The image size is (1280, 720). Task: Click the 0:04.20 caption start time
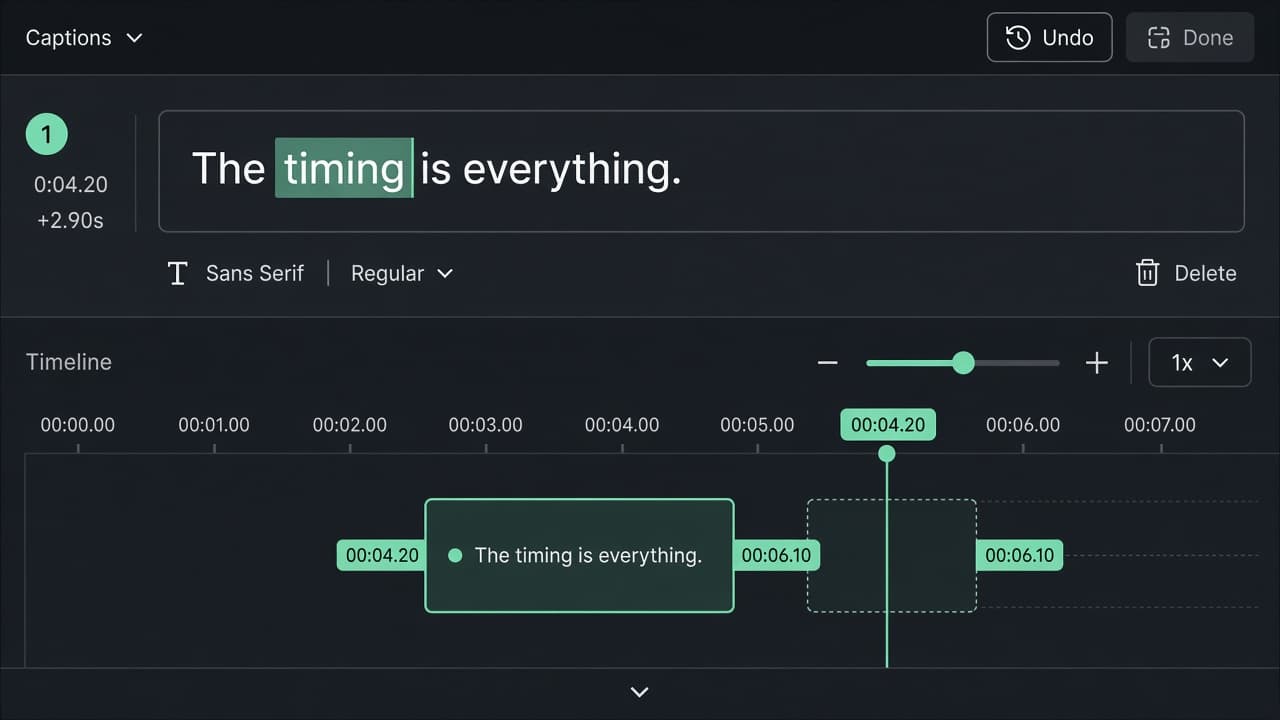click(70, 185)
